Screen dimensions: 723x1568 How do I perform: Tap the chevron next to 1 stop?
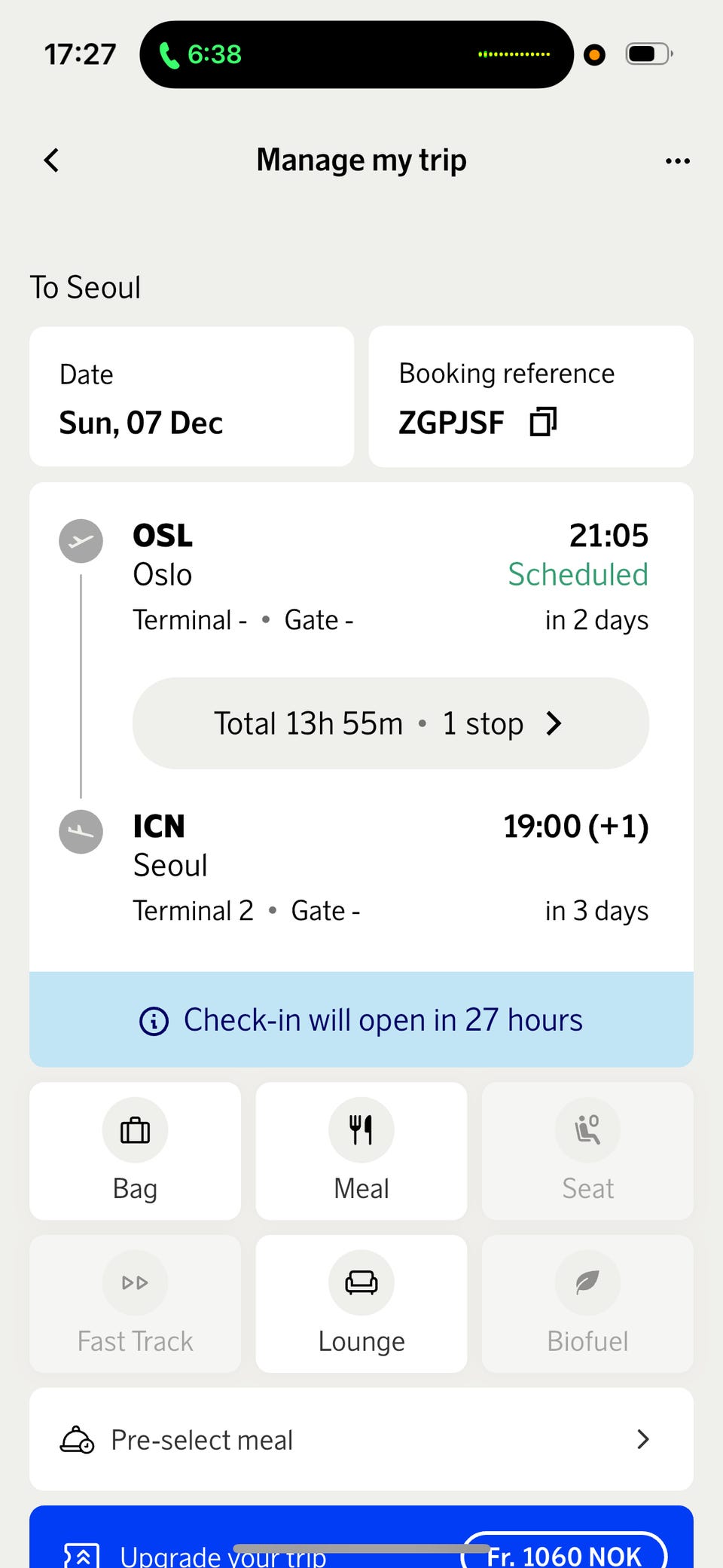(554, 723)
